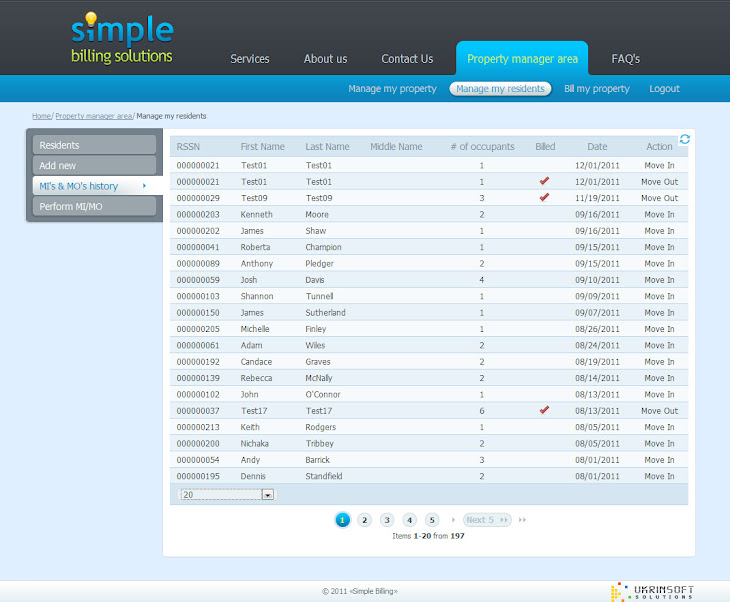Click the last page double-arrow icon
The image size is (730, 602).
[522, 520]
